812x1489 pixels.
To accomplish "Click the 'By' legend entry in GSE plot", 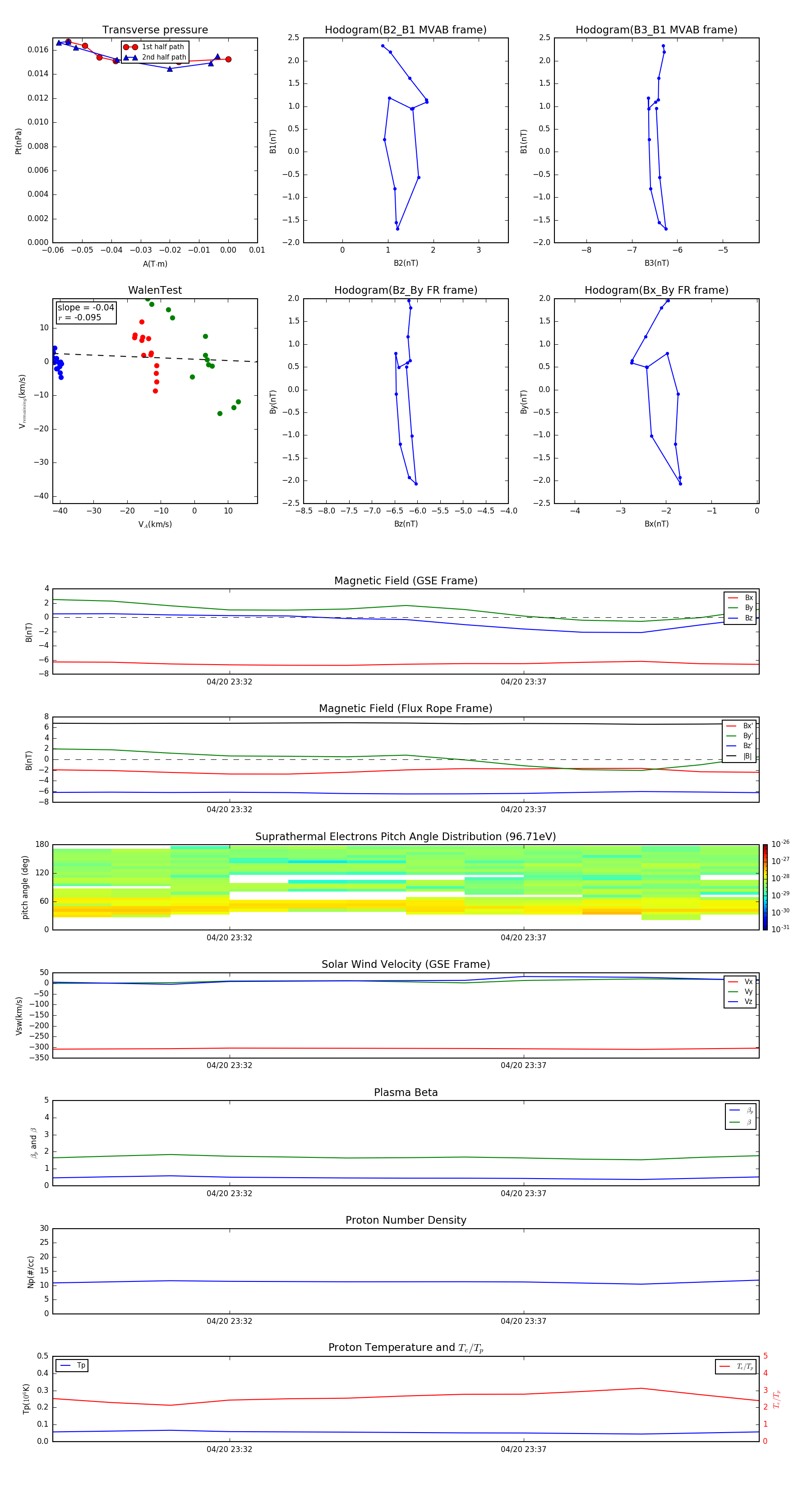I will click(740, 607).
